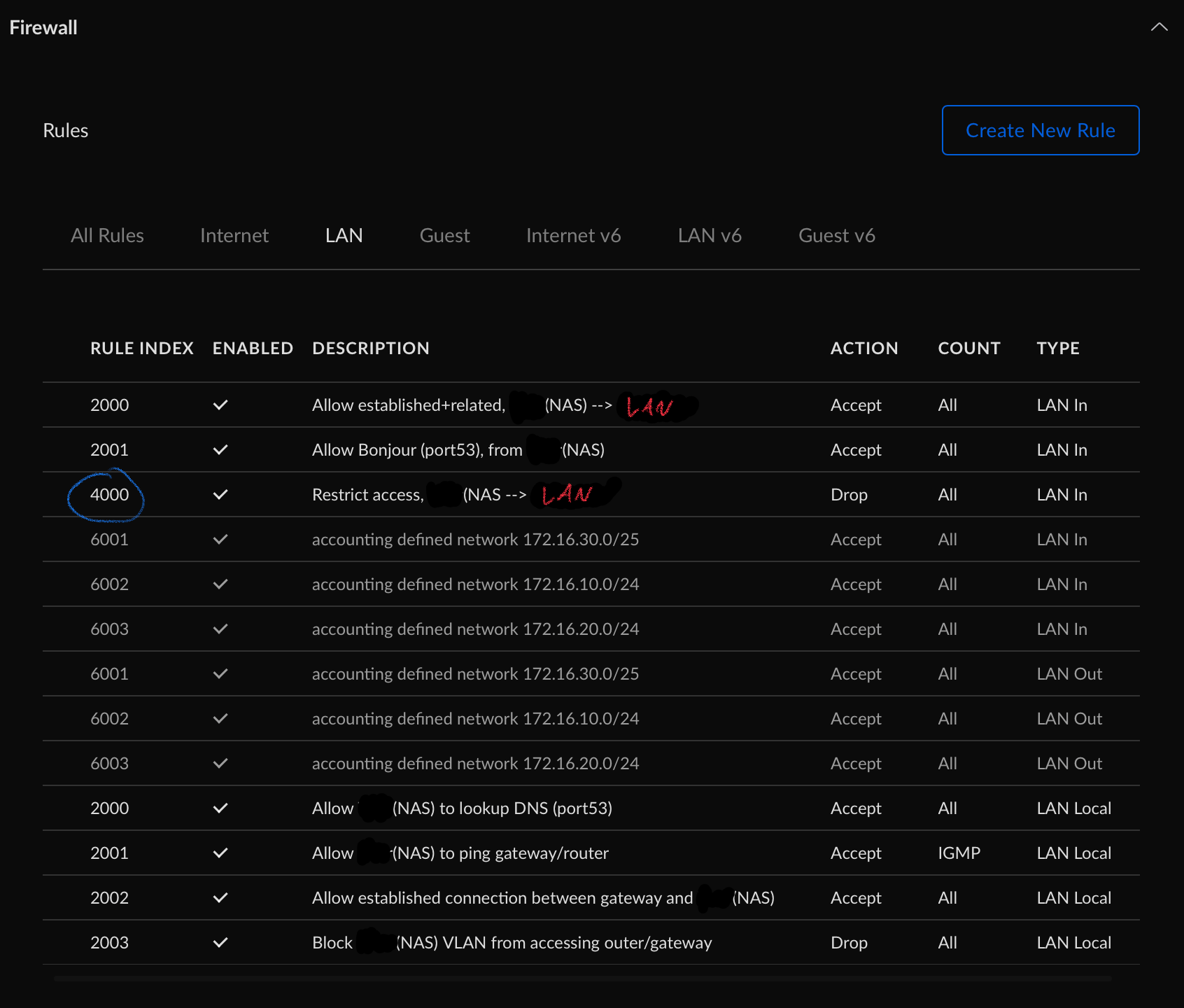
Task: Toggle enabled checkmark for Allow Bonjour rule
Action: point(220,450)
